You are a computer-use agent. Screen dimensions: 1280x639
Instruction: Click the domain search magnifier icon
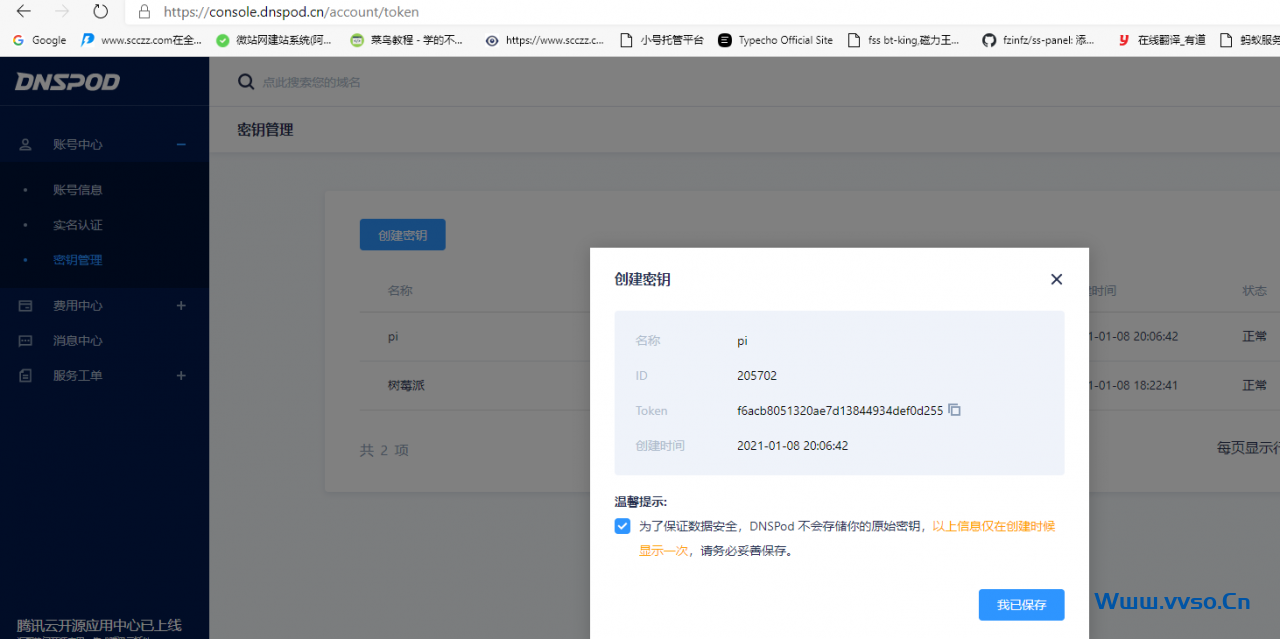pyautogui.click(x=246, y=82)
